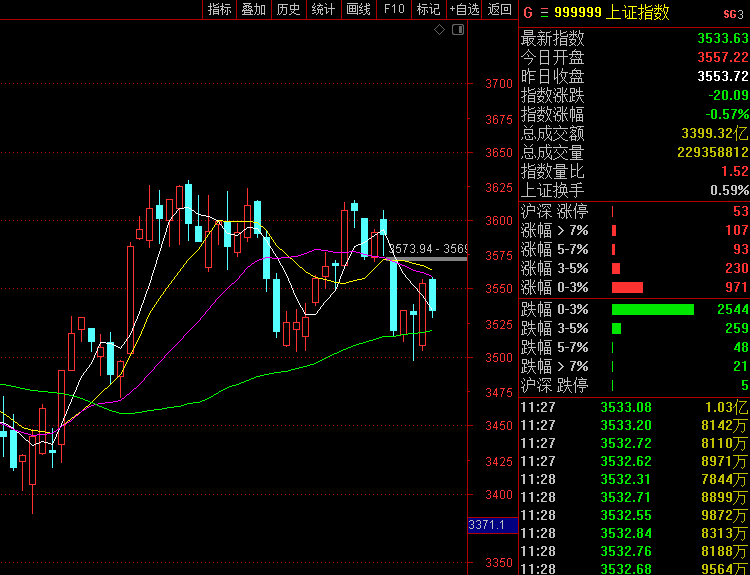Click the 返回 back button

tap(499, 9)
